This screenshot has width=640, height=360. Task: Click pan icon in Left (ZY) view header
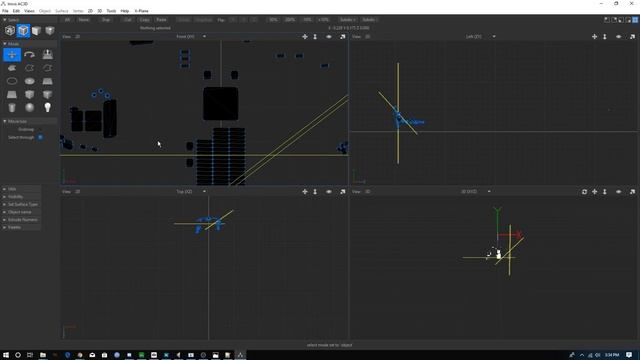tap(594, 37)
